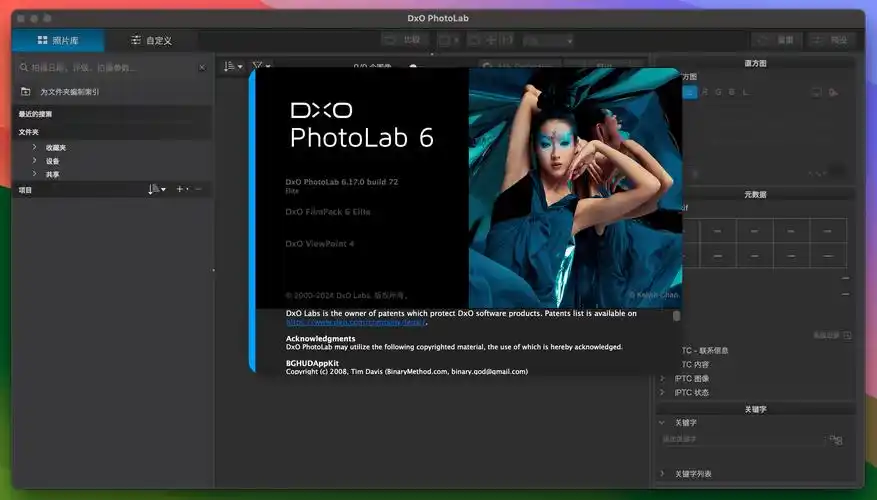The height and width of the screenshot is (500, 877).
Task: Open the image browser sort order dropdown
Action: coord(232,67)
